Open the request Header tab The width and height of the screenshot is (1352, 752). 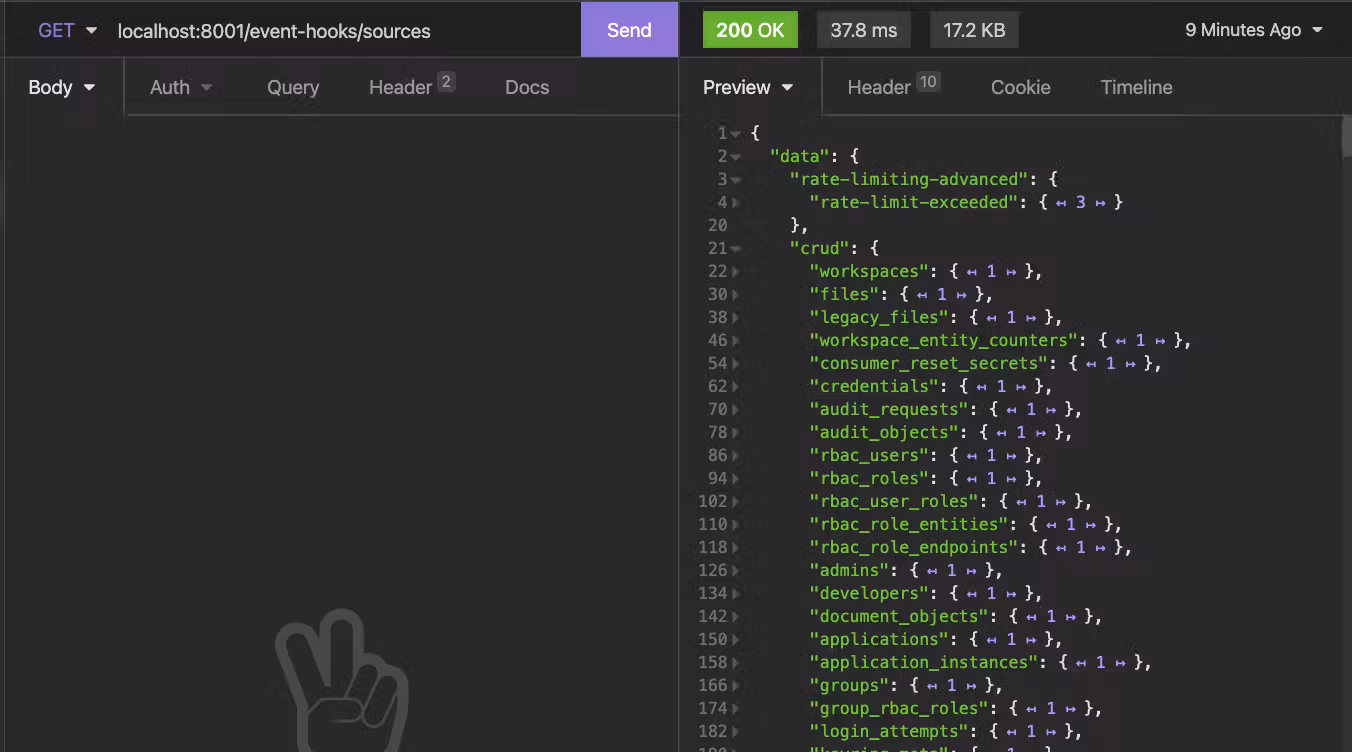click(x=410, y=87)
